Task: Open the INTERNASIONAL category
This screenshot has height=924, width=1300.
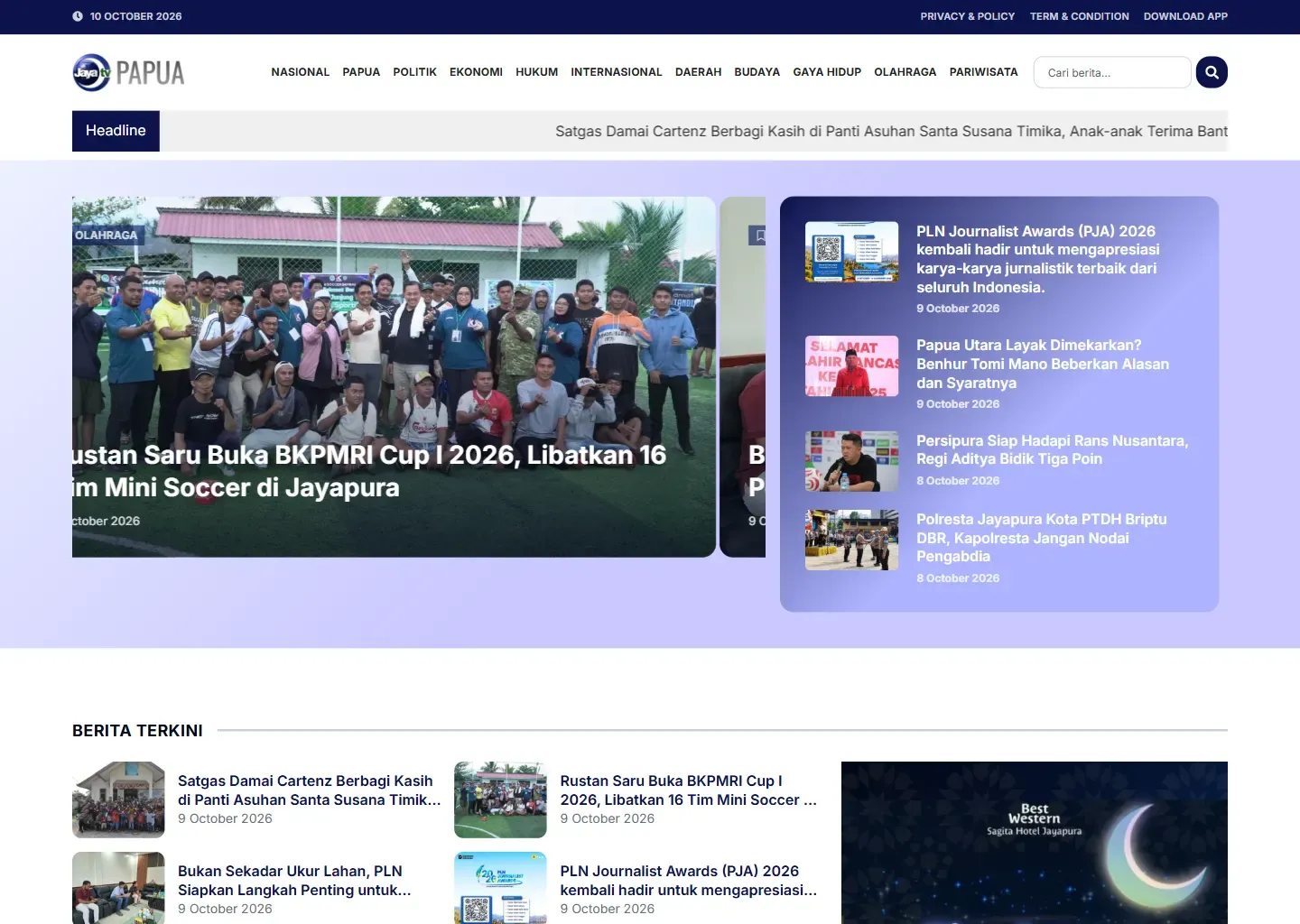Action: point(617,72)
